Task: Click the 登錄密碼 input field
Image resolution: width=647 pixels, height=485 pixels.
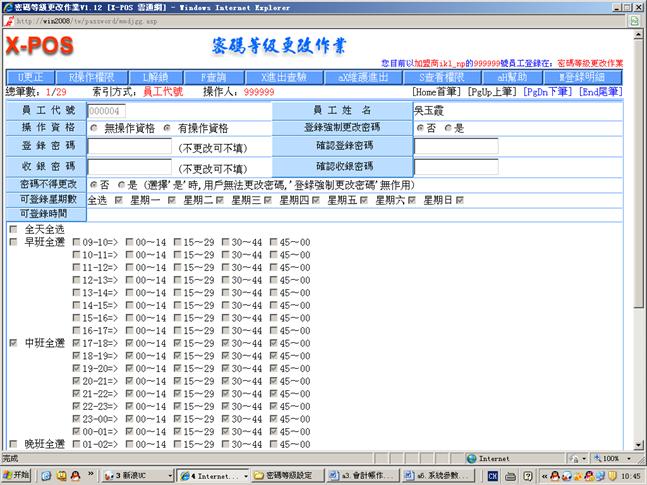Action: pos(129,147)
